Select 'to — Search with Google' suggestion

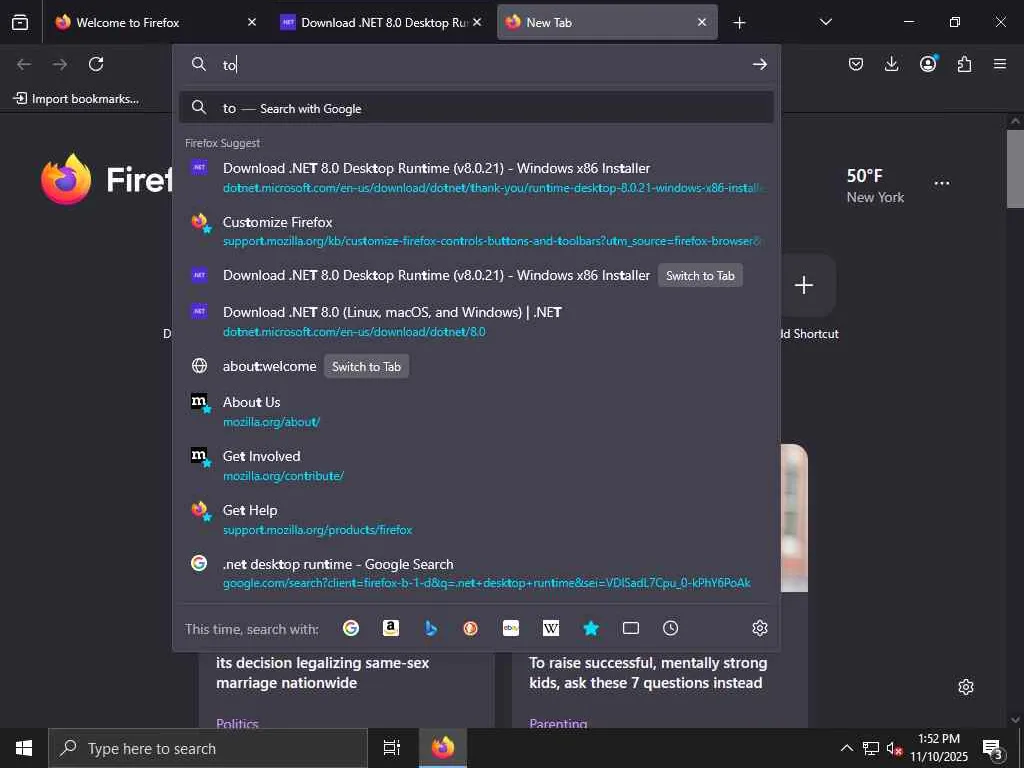[476, 108]
